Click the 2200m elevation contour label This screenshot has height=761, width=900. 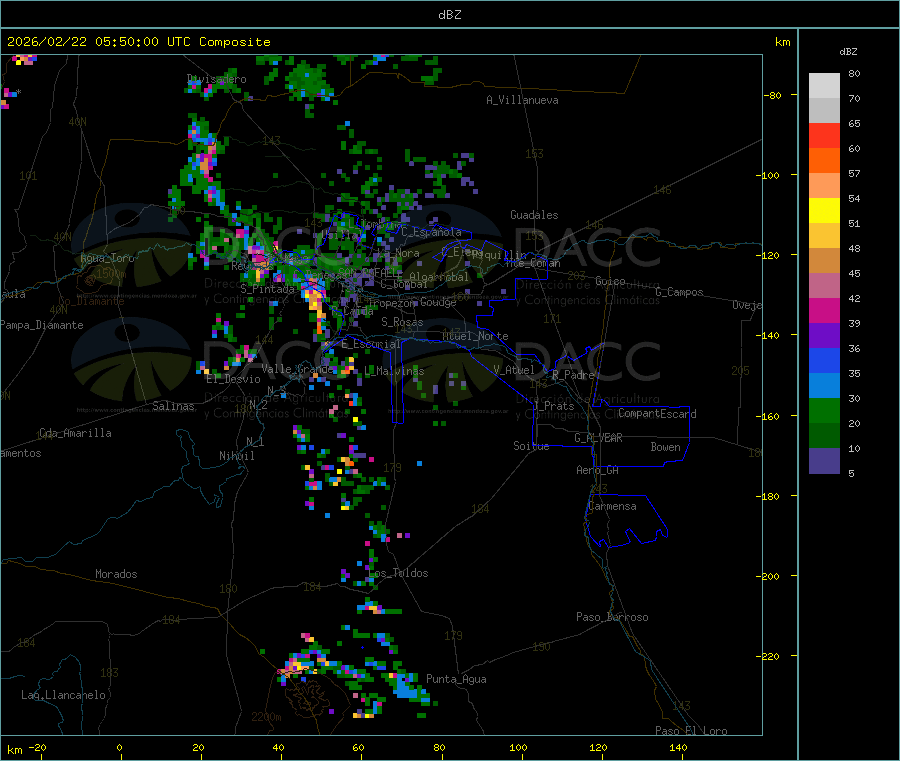[266, 717]
